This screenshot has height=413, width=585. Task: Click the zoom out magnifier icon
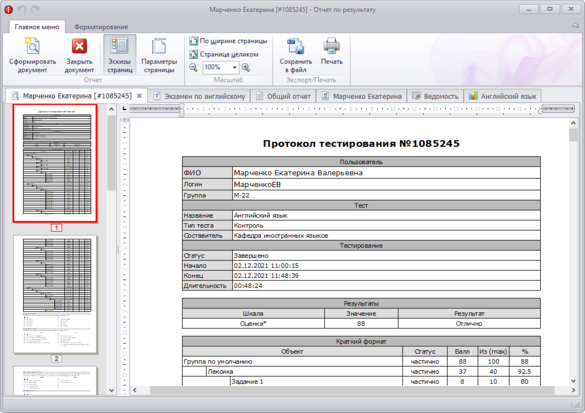pyautogui.click(x=193, y=68)
